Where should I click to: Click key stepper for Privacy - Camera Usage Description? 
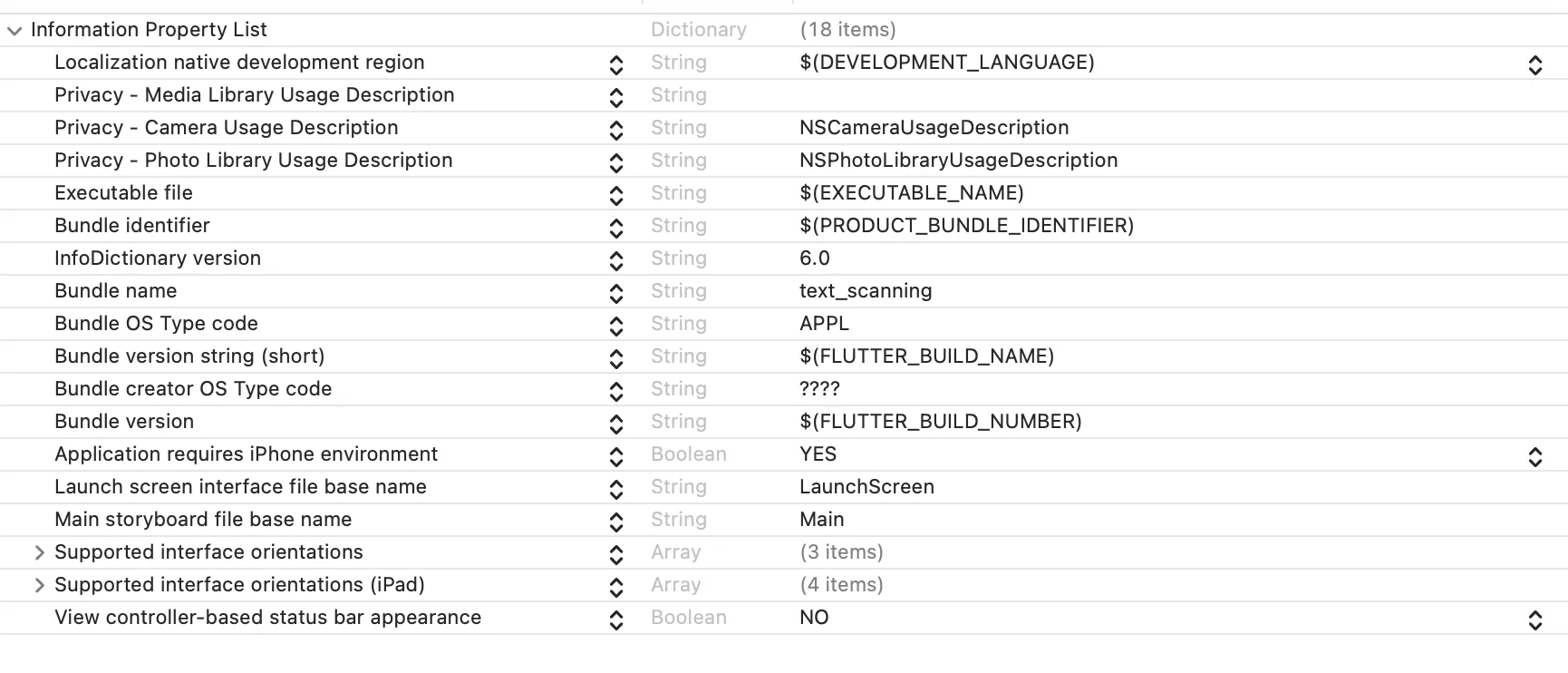(616, 128)
